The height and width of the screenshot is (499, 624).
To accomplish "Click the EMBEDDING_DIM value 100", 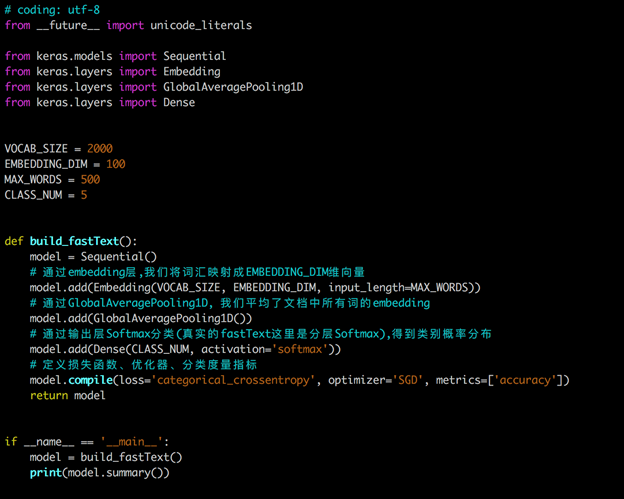I will [114, 164].
